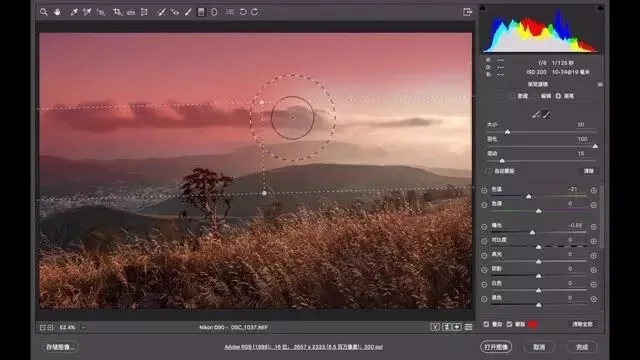640x360 pixels.
Task: Toggle the 叠加 overlay checkbox
Action: click(486, 324)
